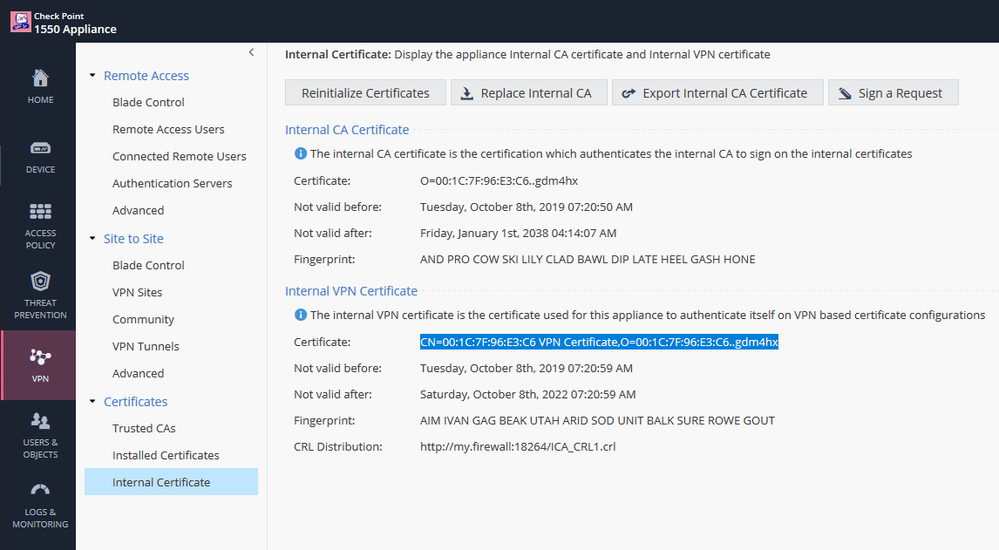Open Connected Remote Users page
The image size is (999, 550).
pos(179,156)
